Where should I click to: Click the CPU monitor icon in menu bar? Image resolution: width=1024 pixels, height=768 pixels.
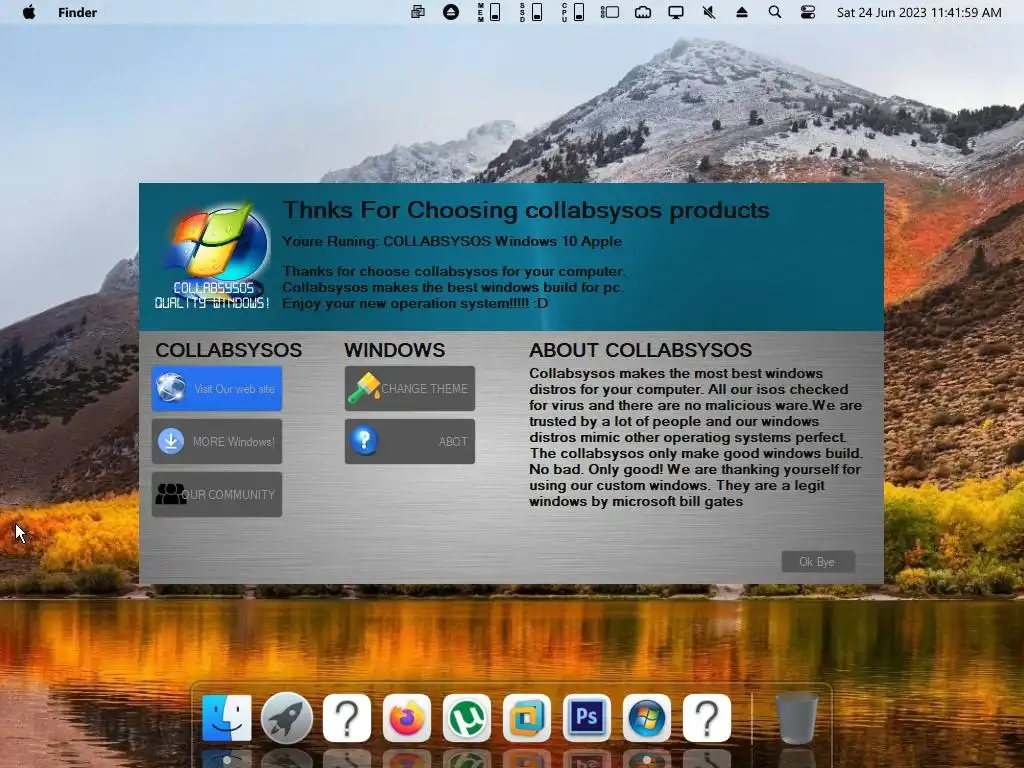coord(573,12)
